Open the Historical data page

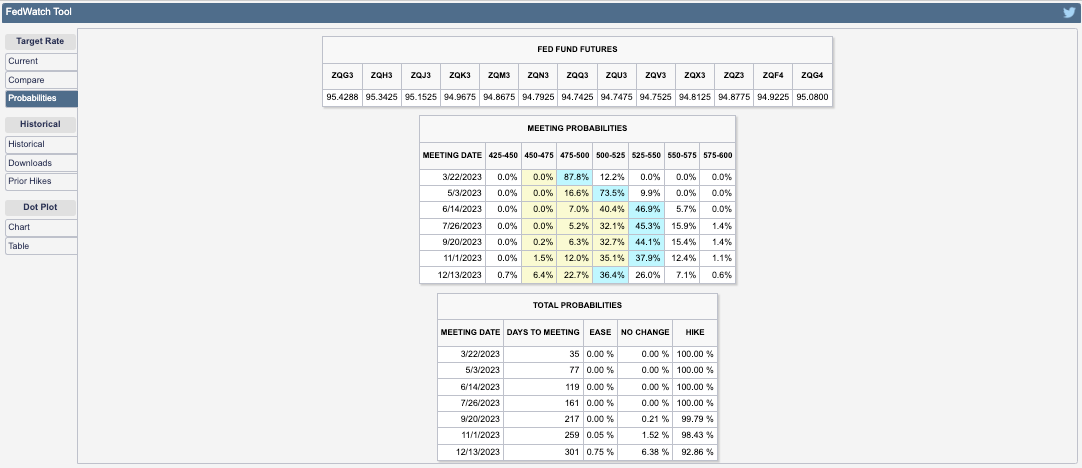tap(40, 144)
